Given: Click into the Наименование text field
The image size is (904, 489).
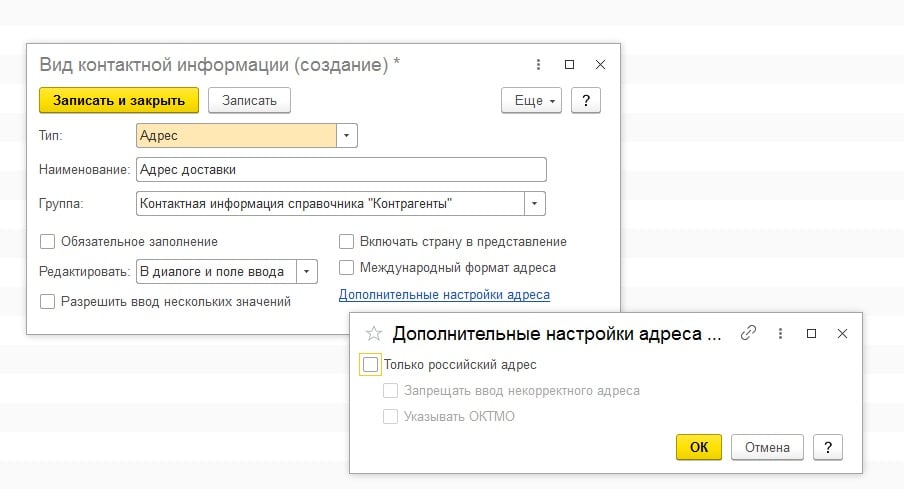Looking at the screenshot, I should pyautogui.click(x=340, y=169).
